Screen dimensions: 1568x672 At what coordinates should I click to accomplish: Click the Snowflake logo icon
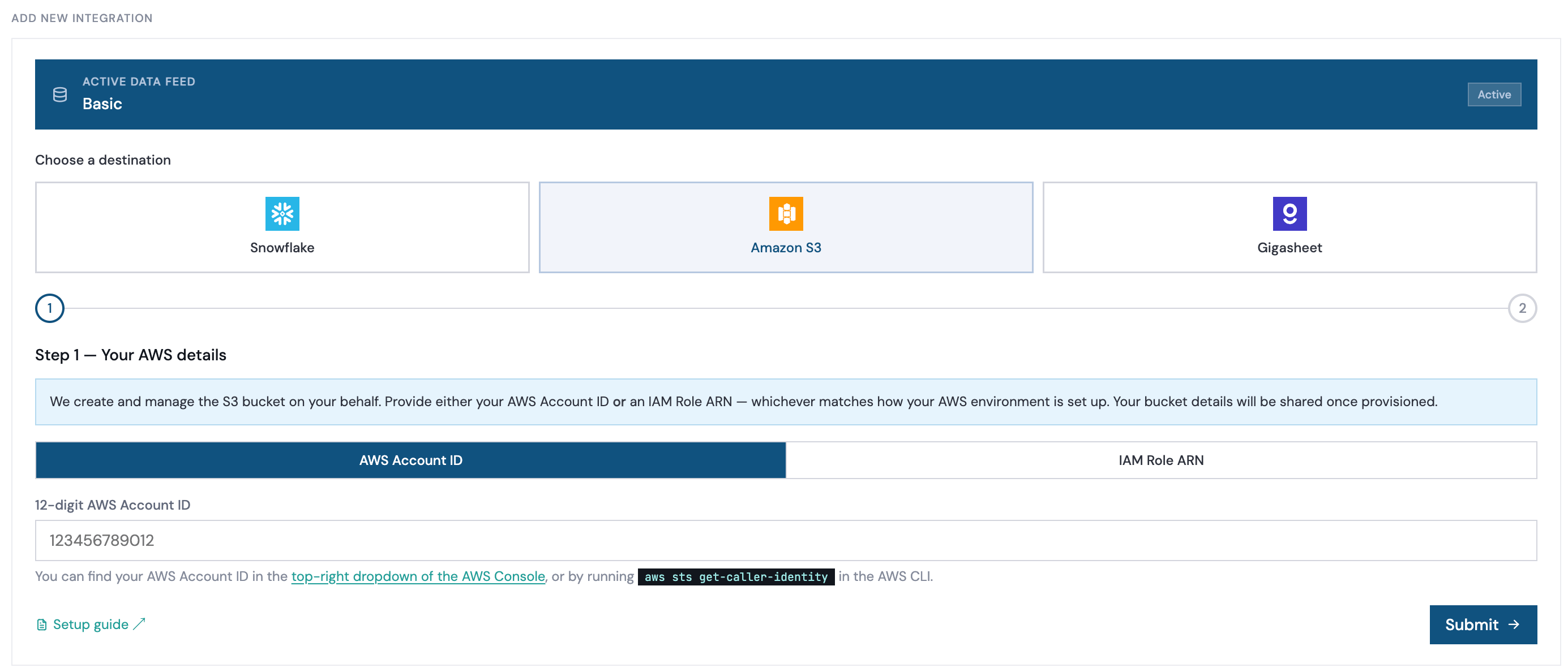[x=282, y=213]
